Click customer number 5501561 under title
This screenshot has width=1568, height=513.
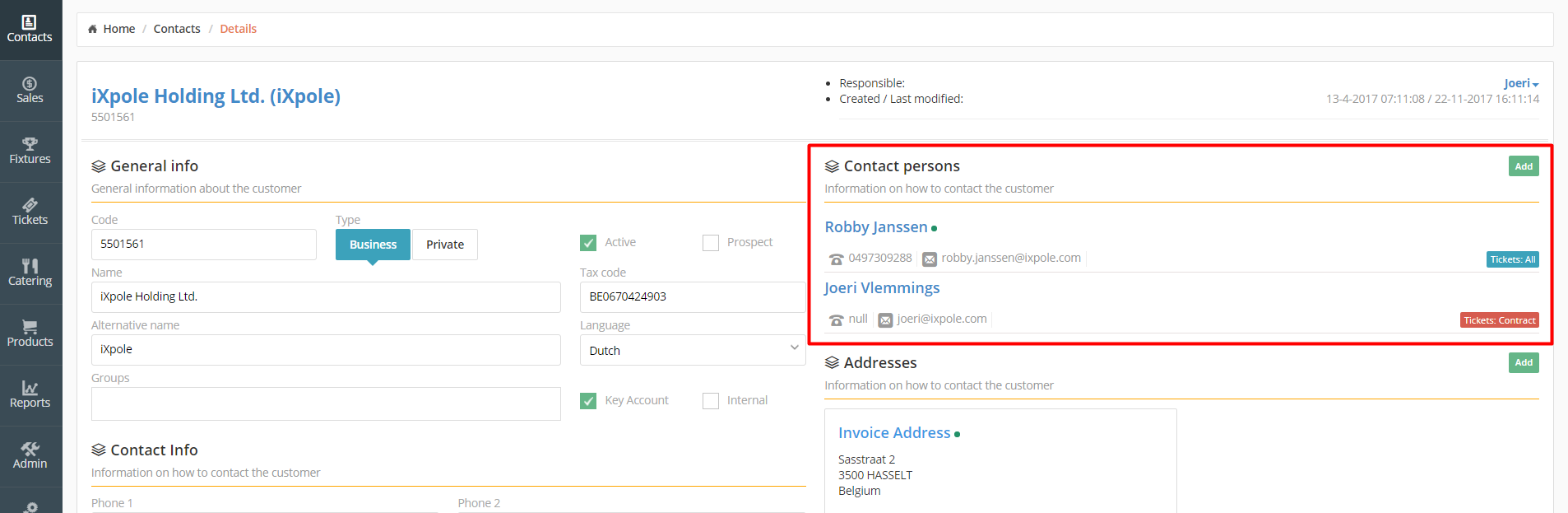pyautogui.click(x=113, y=117)
